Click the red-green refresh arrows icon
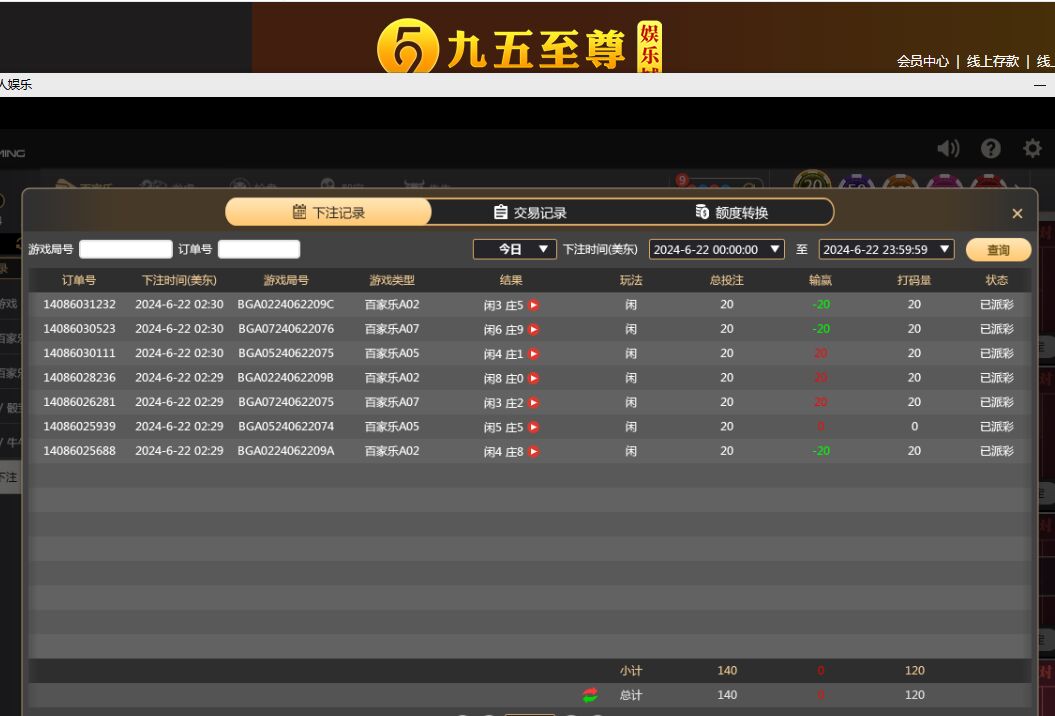The height and width of the screenshot is (716, 1055). 590,695
